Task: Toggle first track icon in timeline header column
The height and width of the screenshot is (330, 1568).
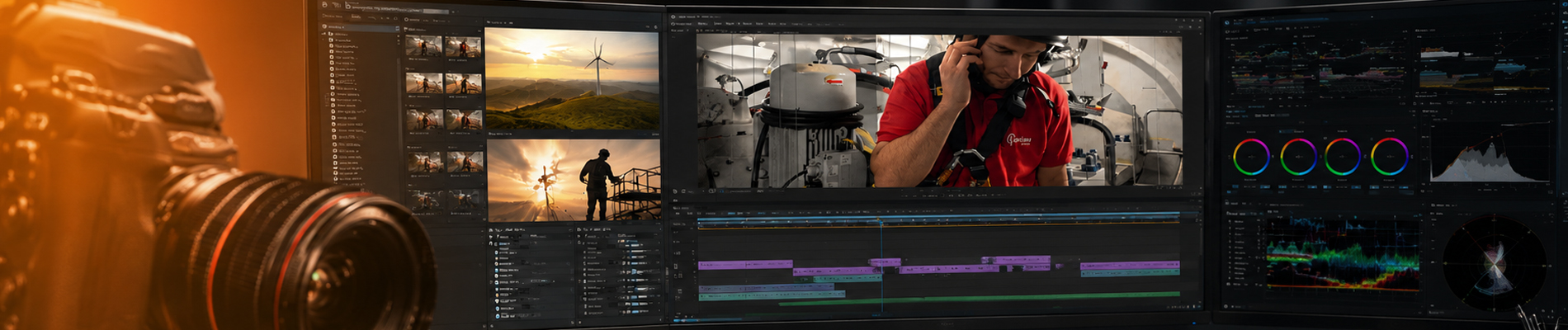Action: tap(677, 233)
